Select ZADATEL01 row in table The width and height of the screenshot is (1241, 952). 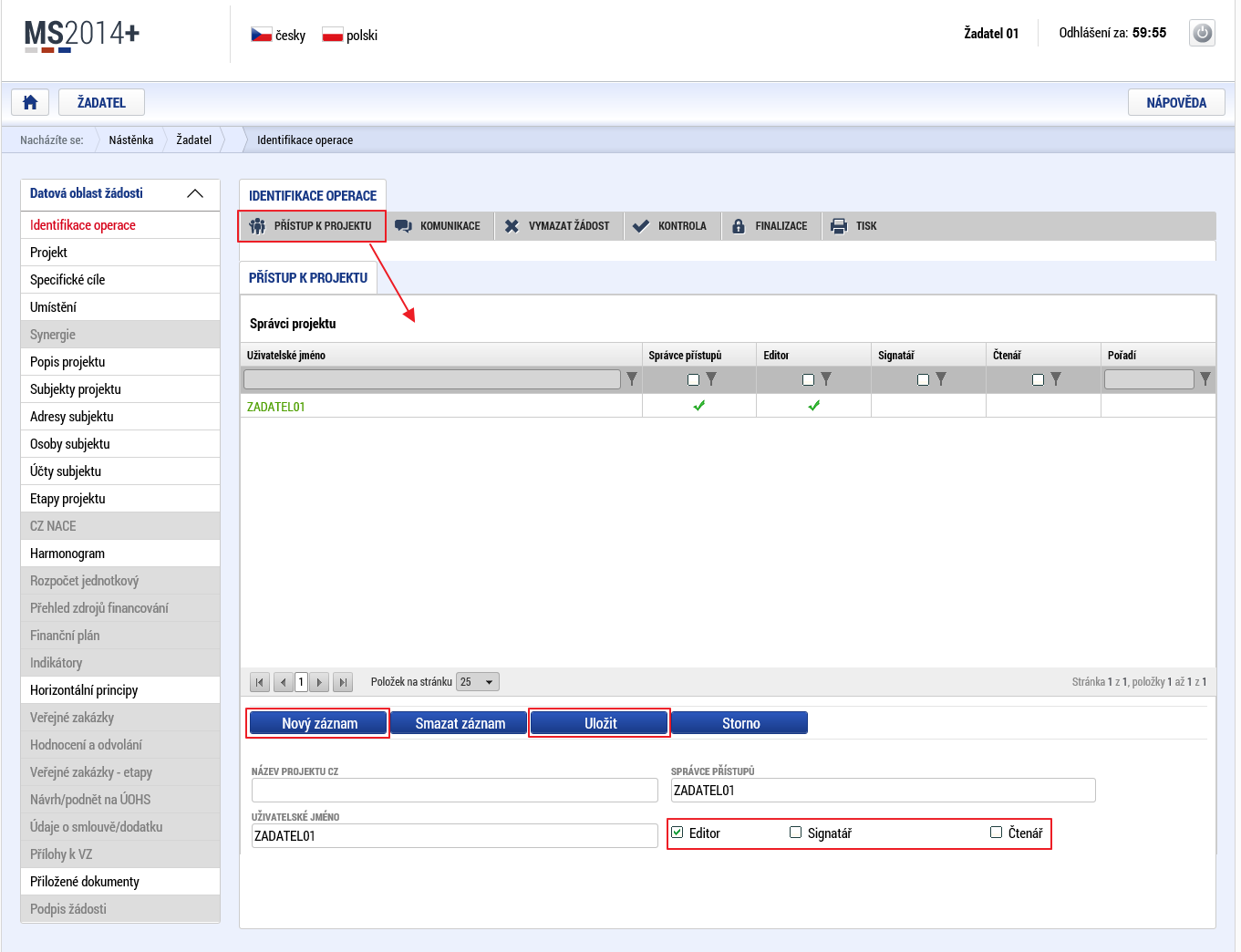728,407
